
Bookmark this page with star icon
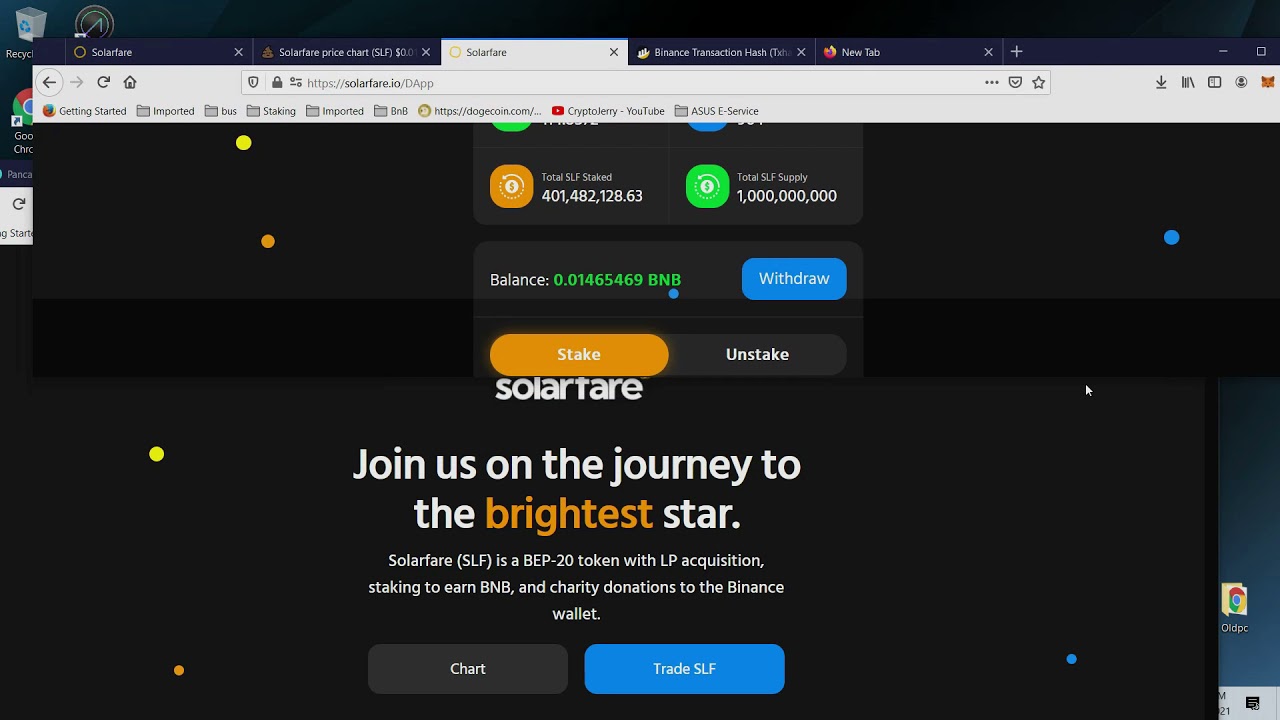click(1039, 82)
